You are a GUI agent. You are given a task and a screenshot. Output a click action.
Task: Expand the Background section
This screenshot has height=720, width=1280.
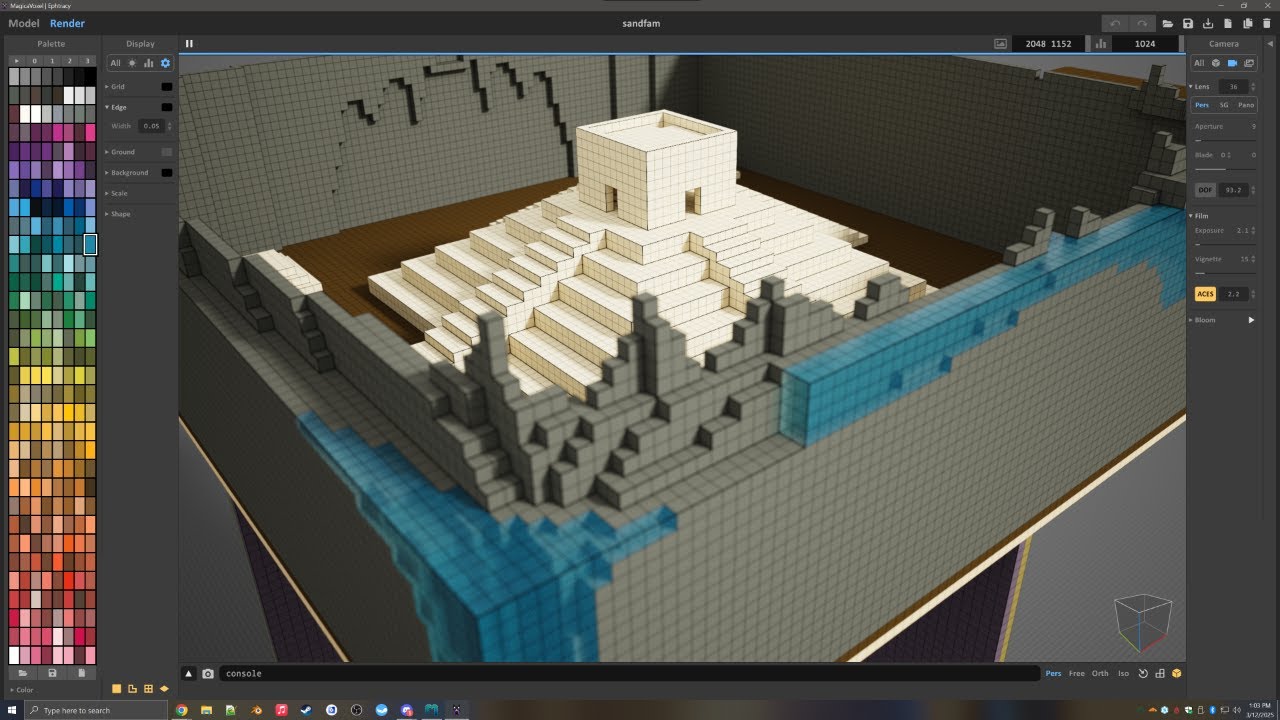pyautogui.click(x=128, y=173)
